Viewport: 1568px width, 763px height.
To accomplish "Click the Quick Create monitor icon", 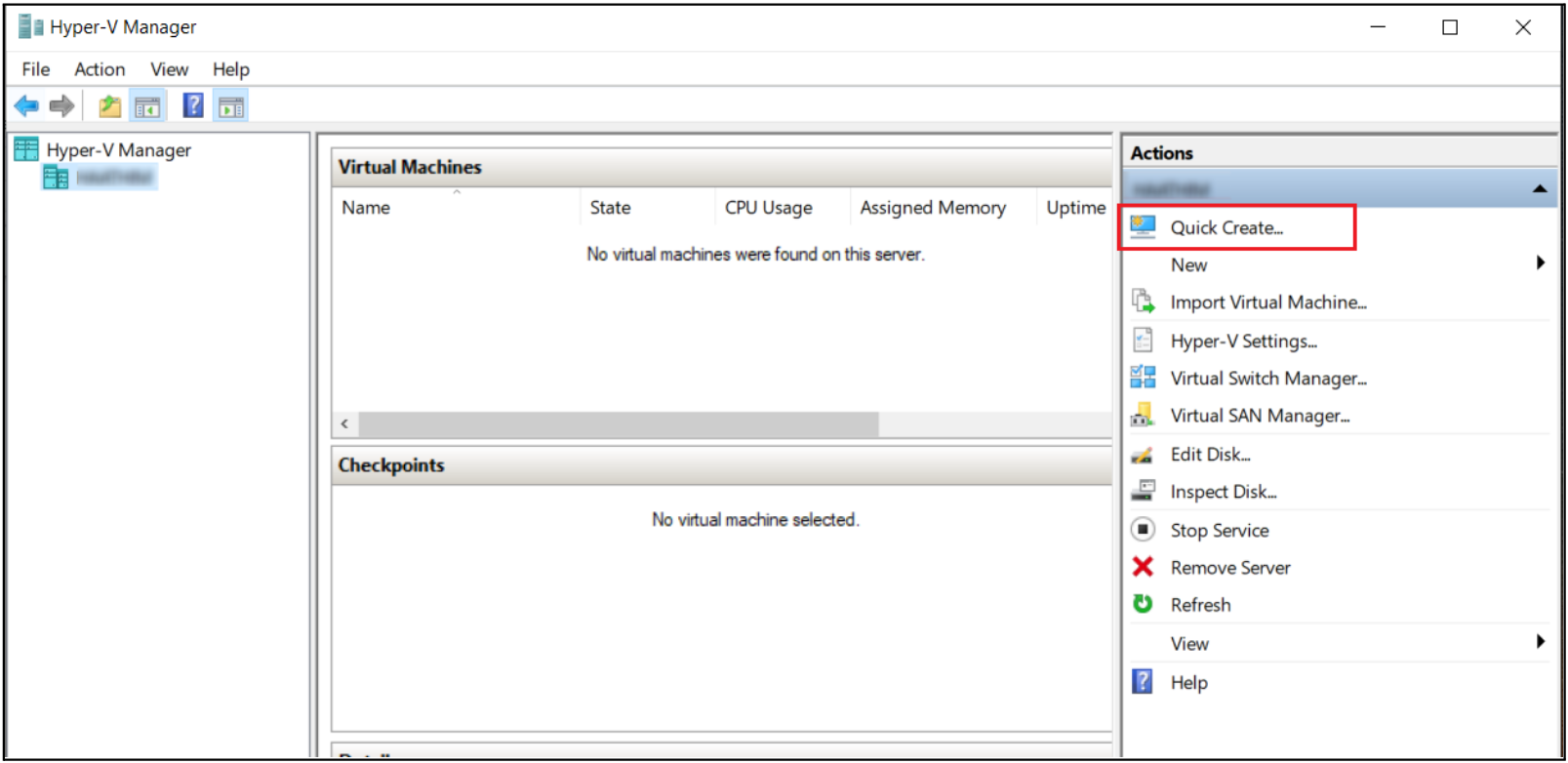I will coord(1143,227).
